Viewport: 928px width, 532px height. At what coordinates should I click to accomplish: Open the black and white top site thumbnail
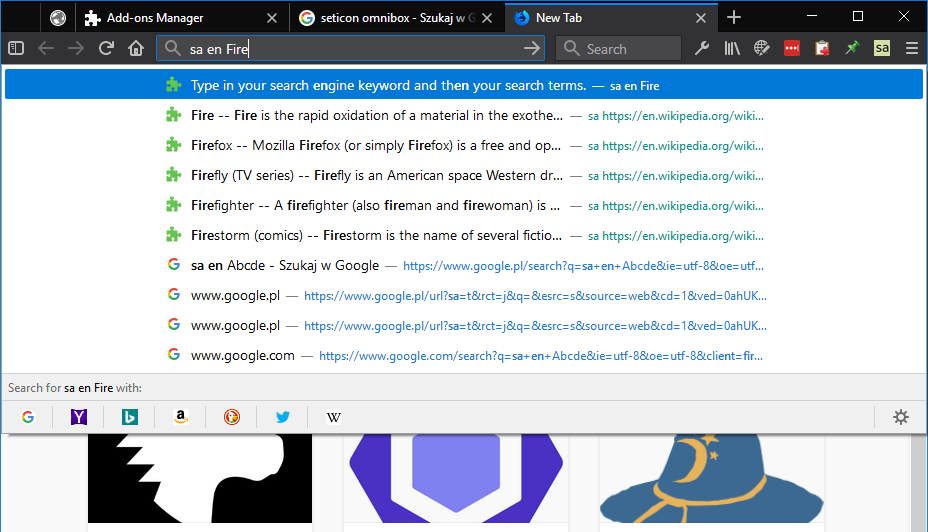(x=200, y=478)
